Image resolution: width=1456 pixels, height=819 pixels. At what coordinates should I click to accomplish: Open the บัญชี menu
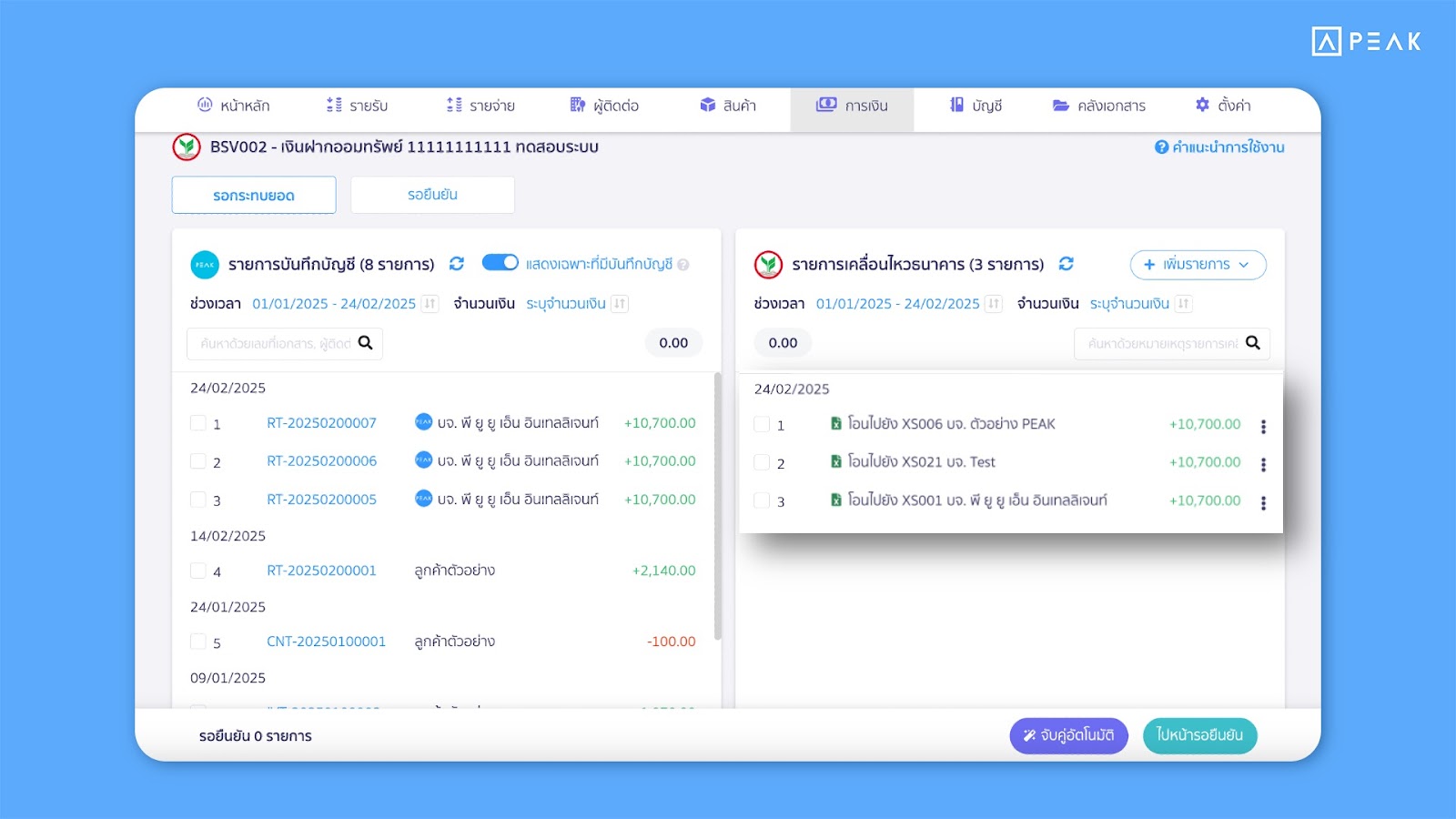point(976,106)
